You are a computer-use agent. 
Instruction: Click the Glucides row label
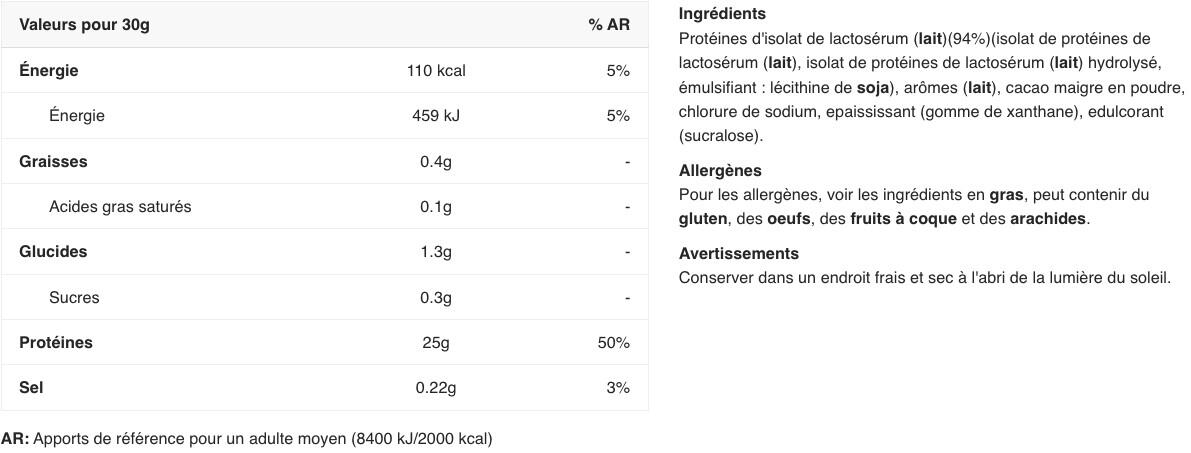(53, 252)
